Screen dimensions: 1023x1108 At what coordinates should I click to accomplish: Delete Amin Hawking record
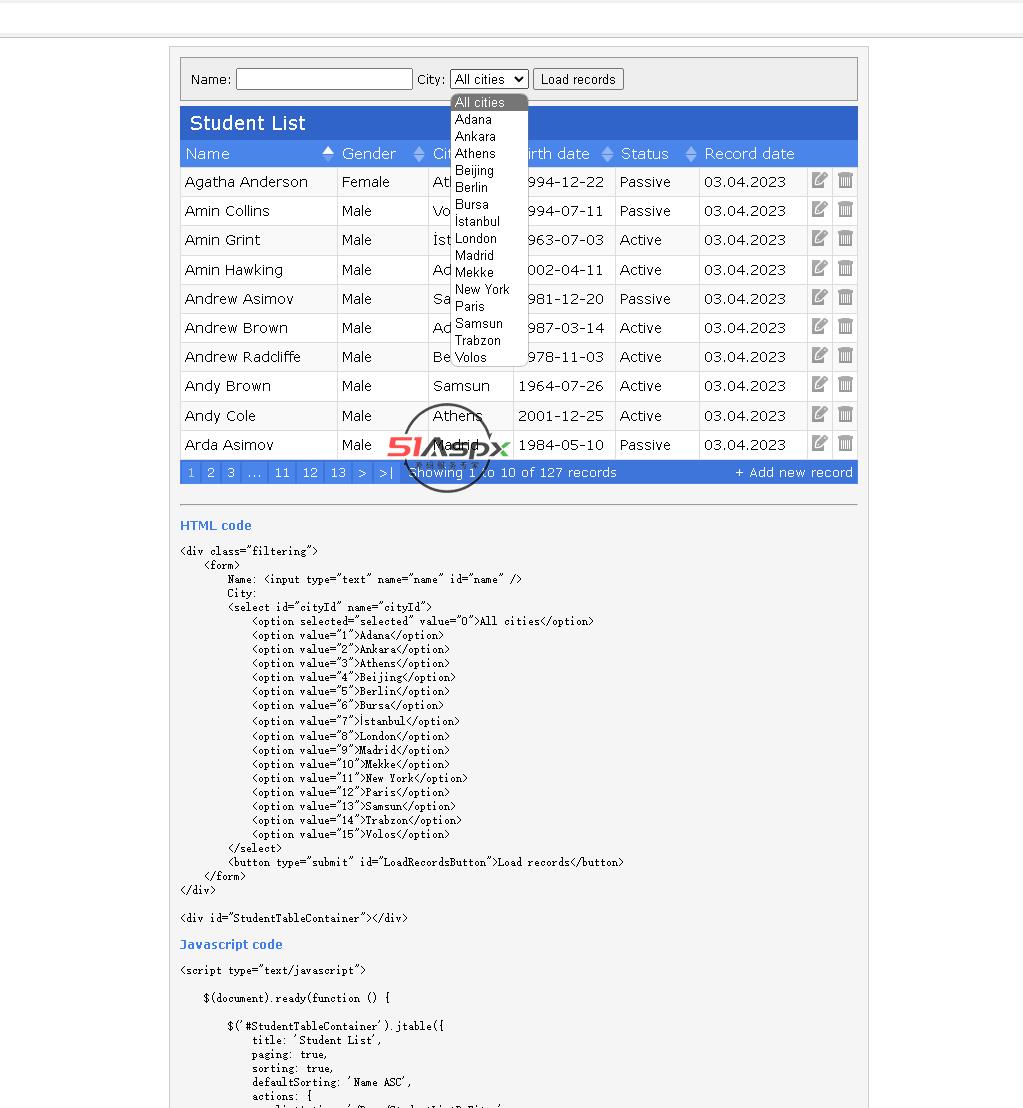[x=845, y=268]
